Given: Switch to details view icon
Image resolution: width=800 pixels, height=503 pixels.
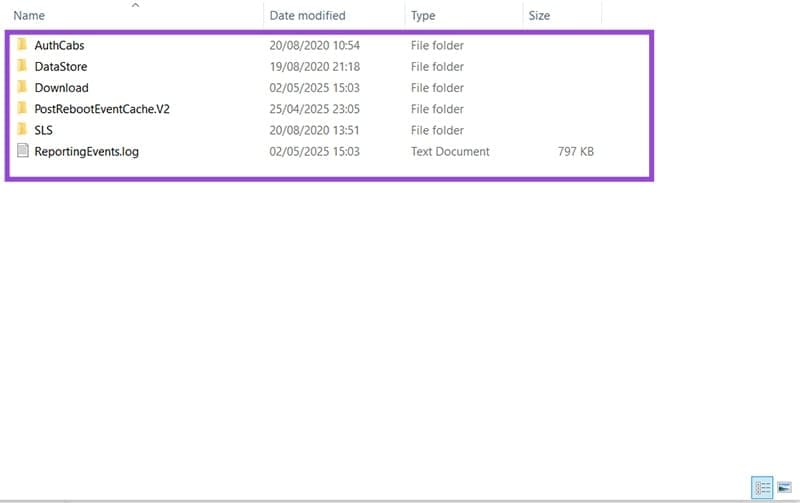Looking at the screenshot, I should [762, 488].
